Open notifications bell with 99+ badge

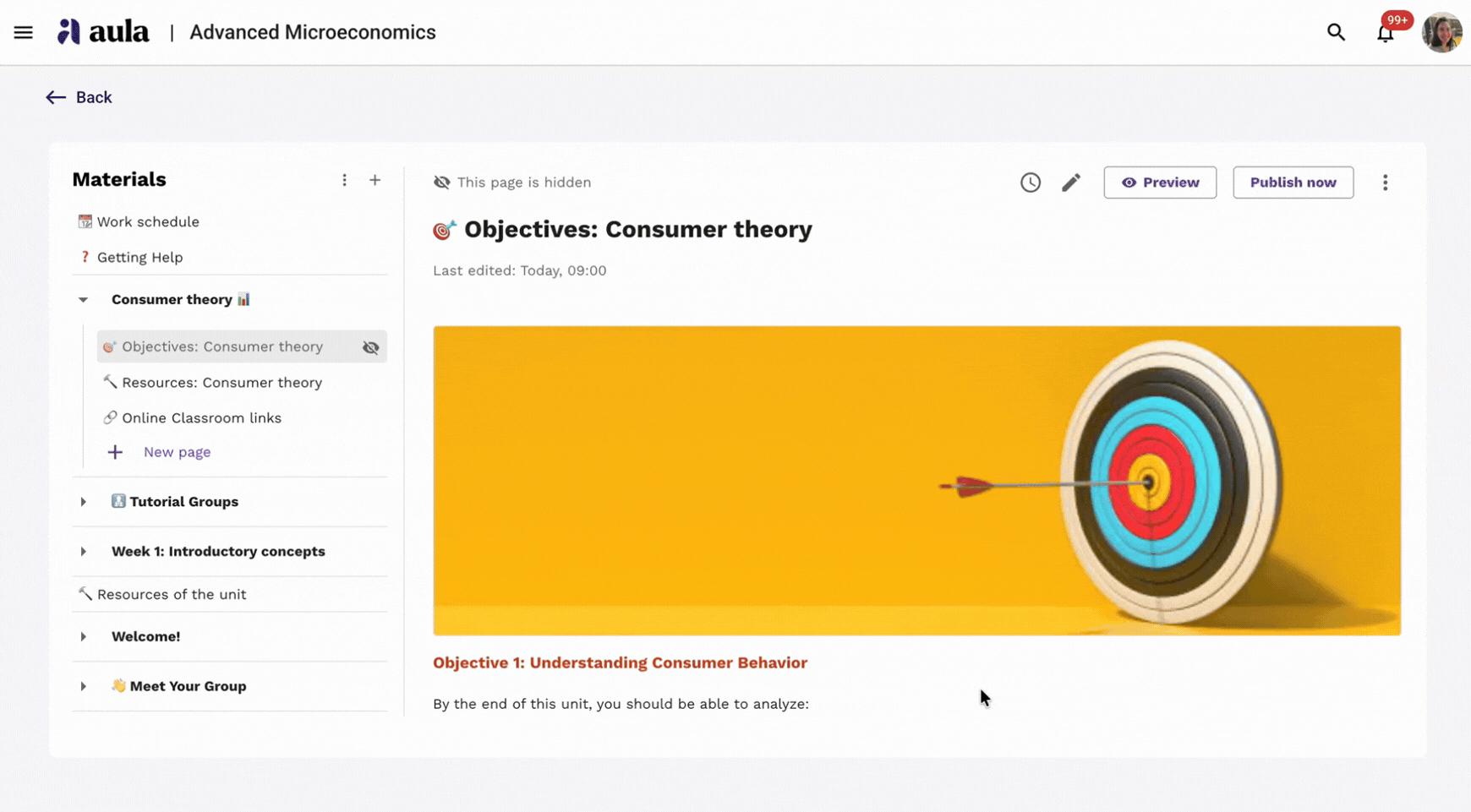tap(1386, 32)
